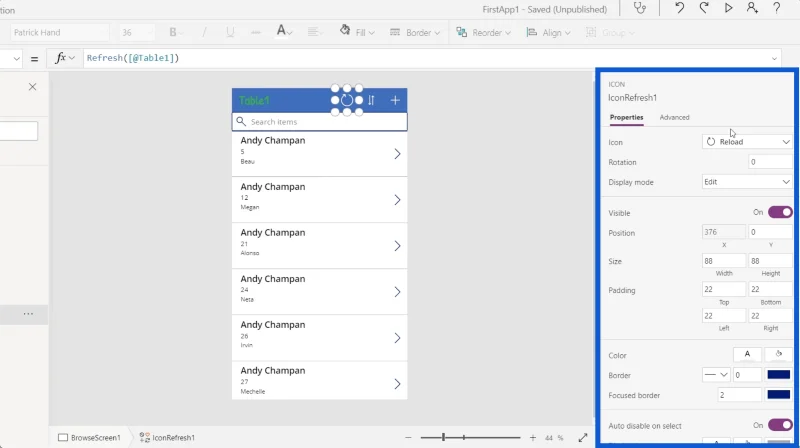
Task: Open the Patrick Hand font selector
Action: [x=59, y=32]
